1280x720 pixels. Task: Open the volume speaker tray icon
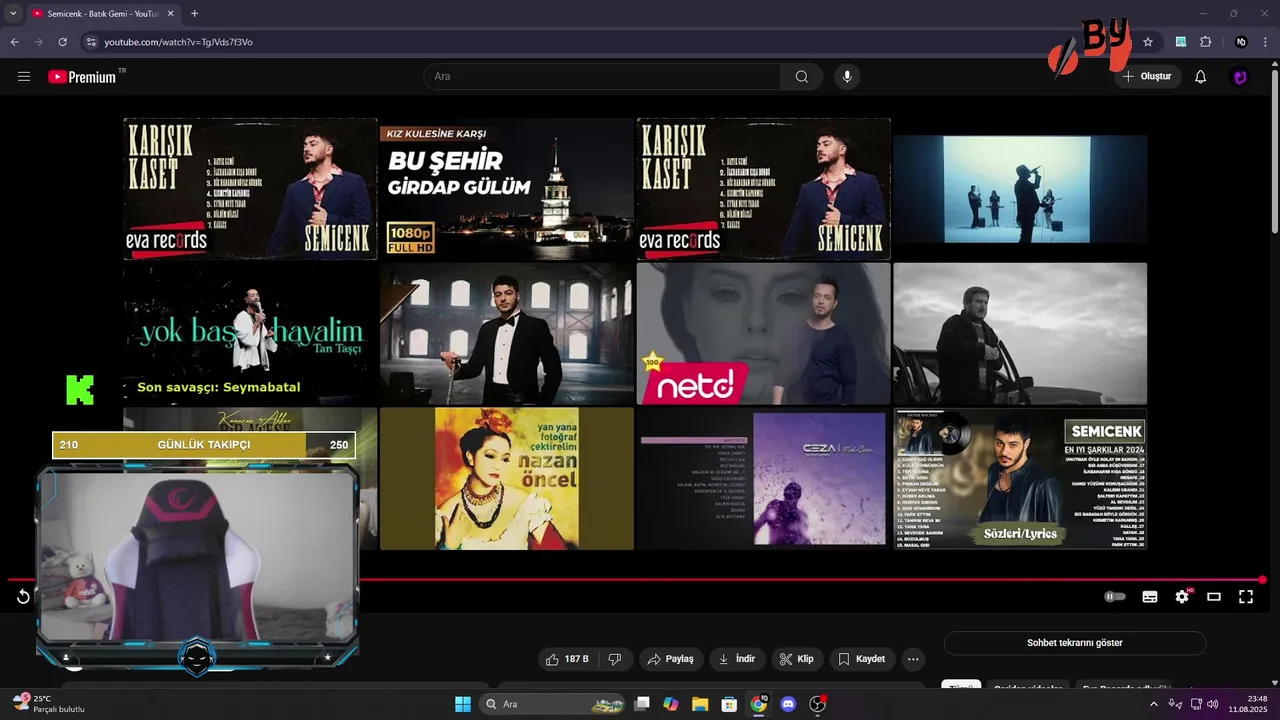1212,704
